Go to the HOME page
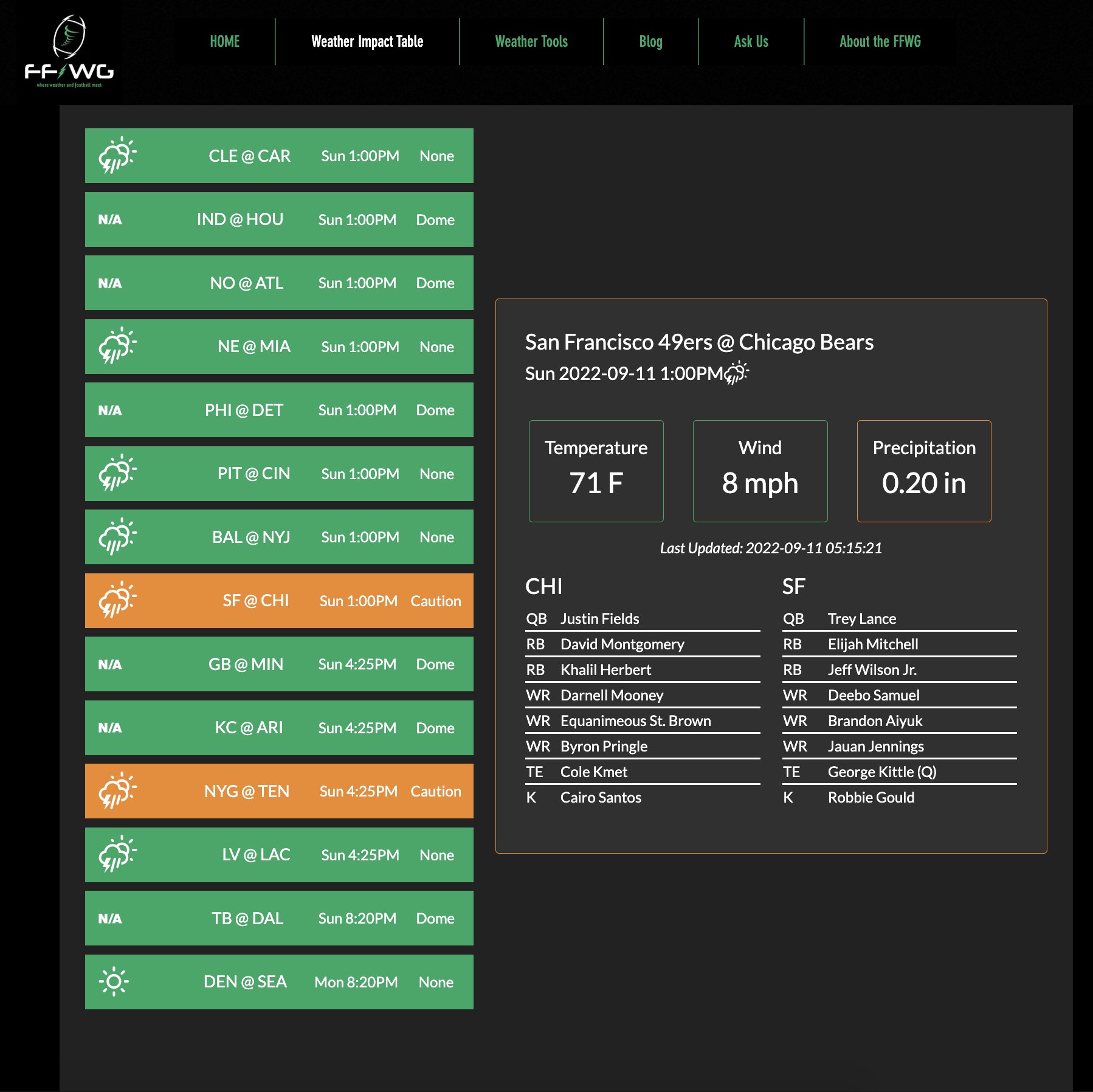 coord(224,41)
